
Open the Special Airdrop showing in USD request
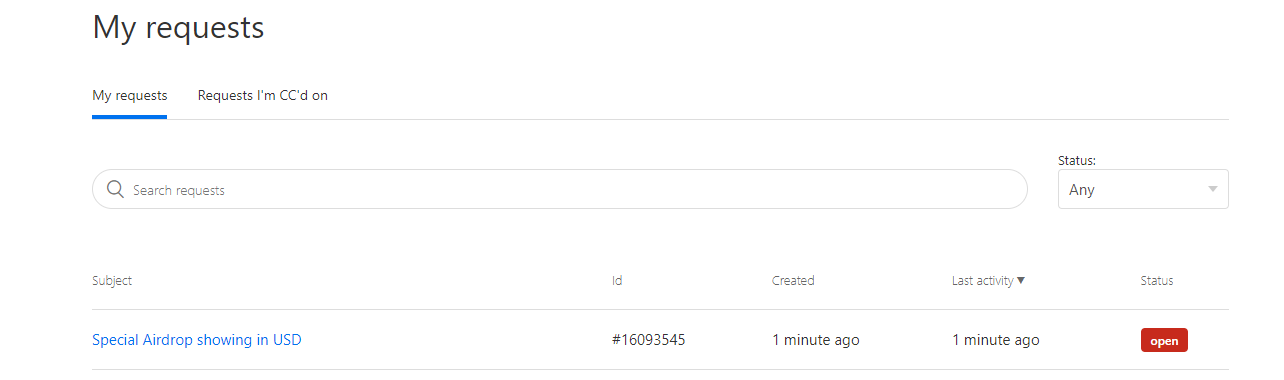point(197,340)
